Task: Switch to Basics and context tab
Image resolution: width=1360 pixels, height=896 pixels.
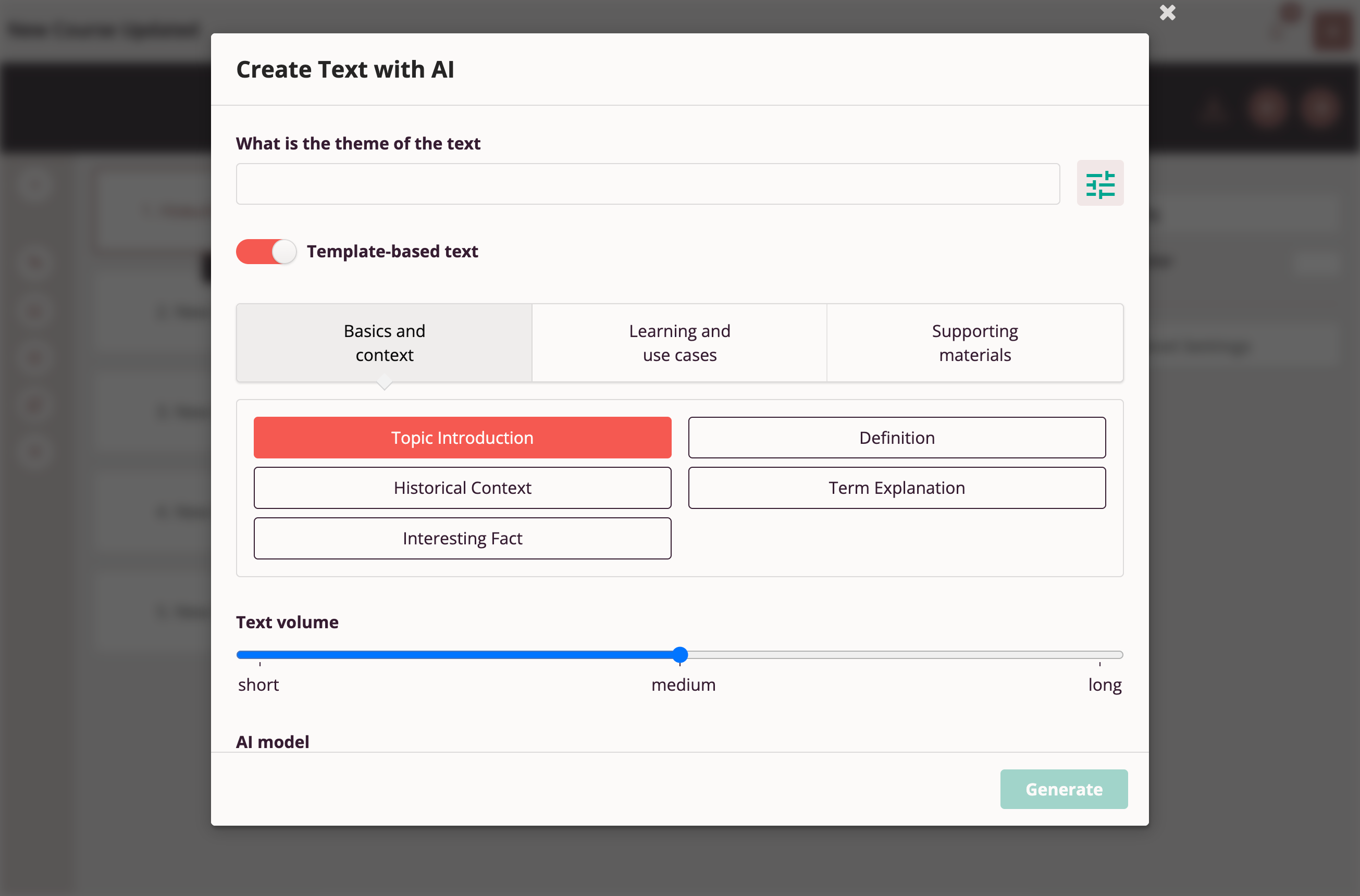Action: (384, 343)
